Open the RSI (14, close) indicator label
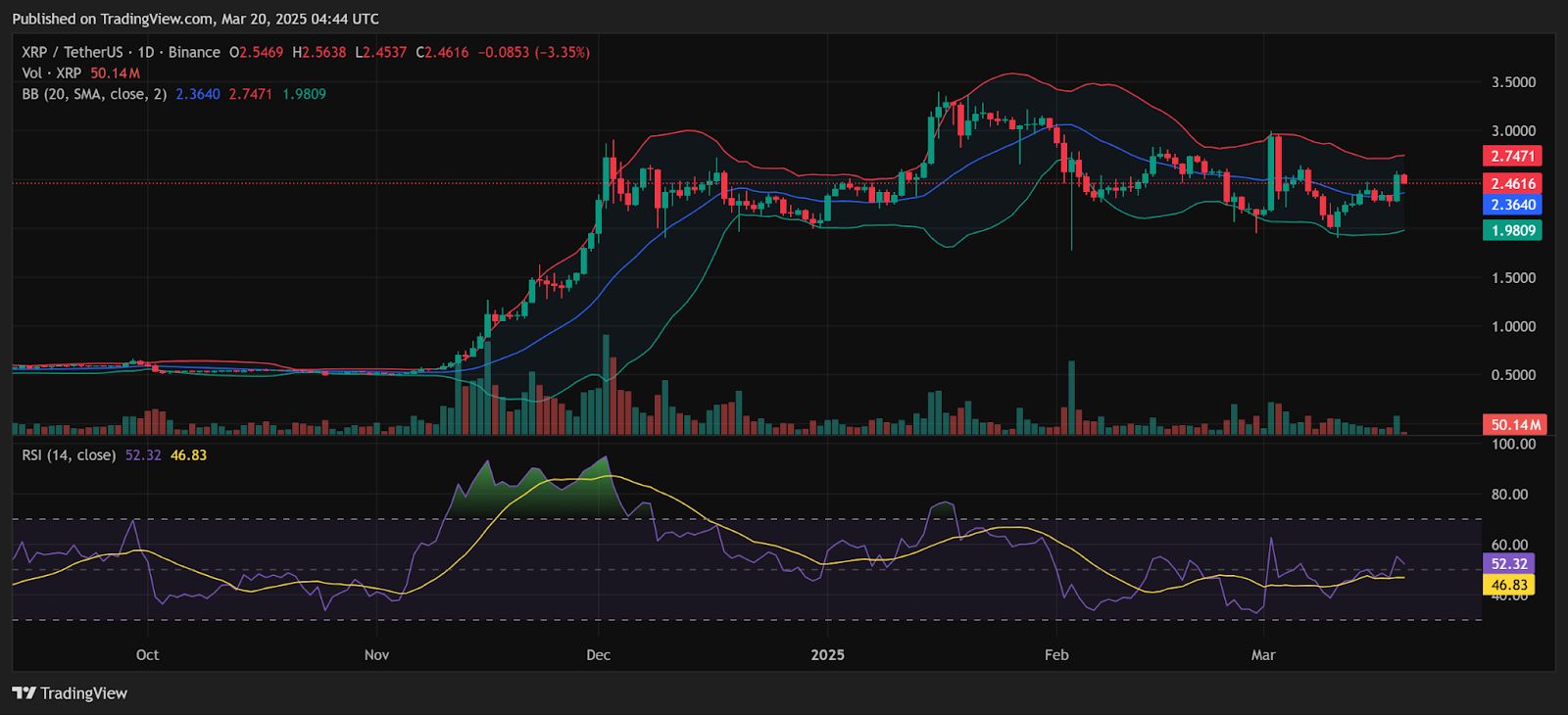The height and width of the screenshot is (715, 1568). tap(69, 455)
